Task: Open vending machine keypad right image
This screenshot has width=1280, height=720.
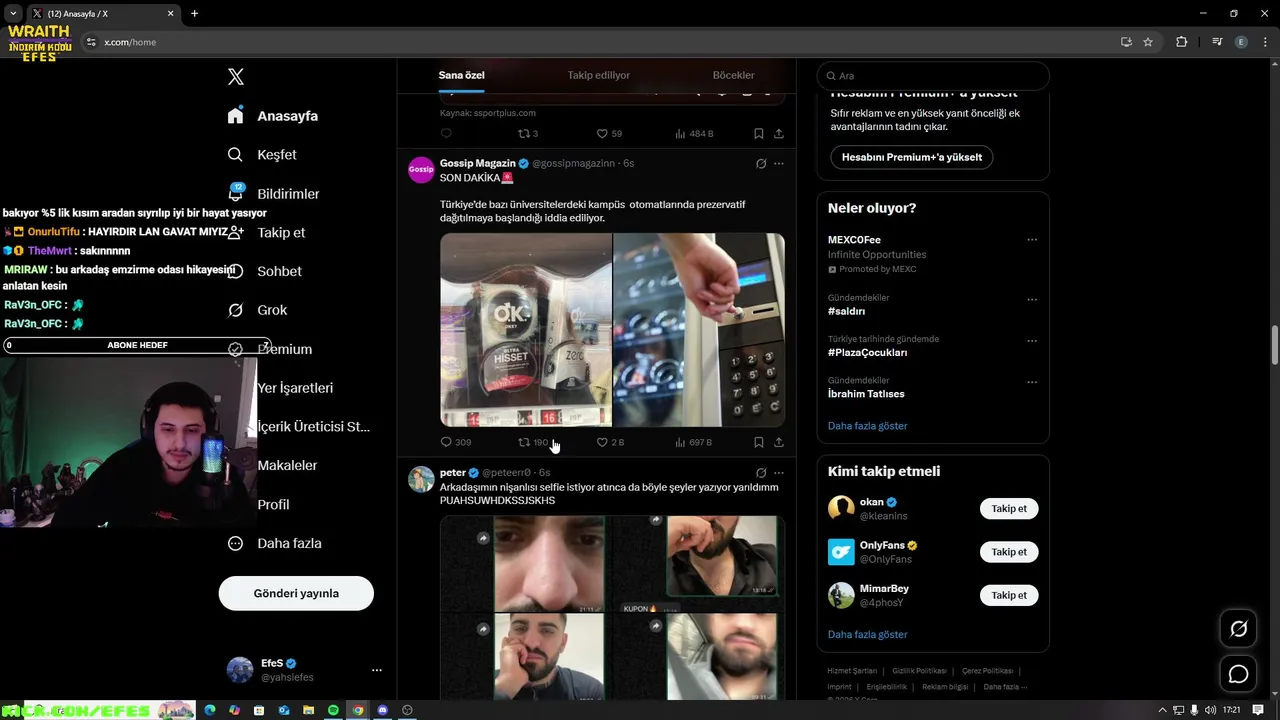Action: point(699,330)
